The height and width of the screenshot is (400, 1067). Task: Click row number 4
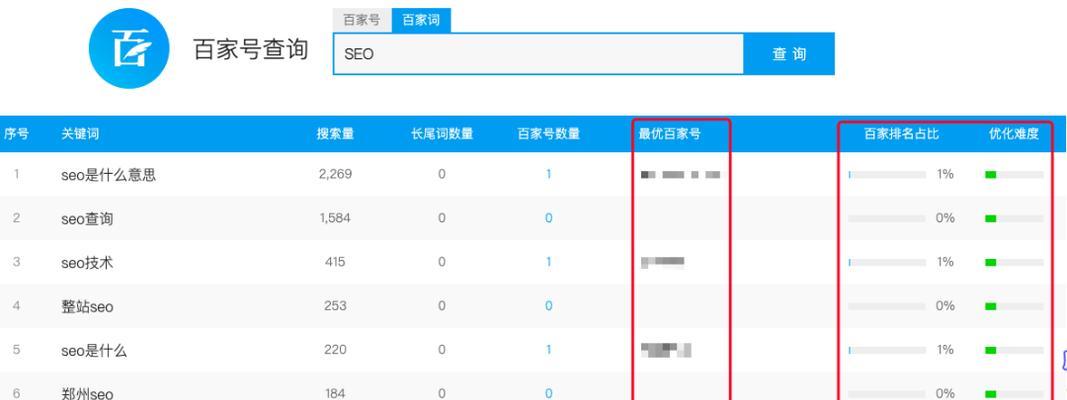(16, 306)
